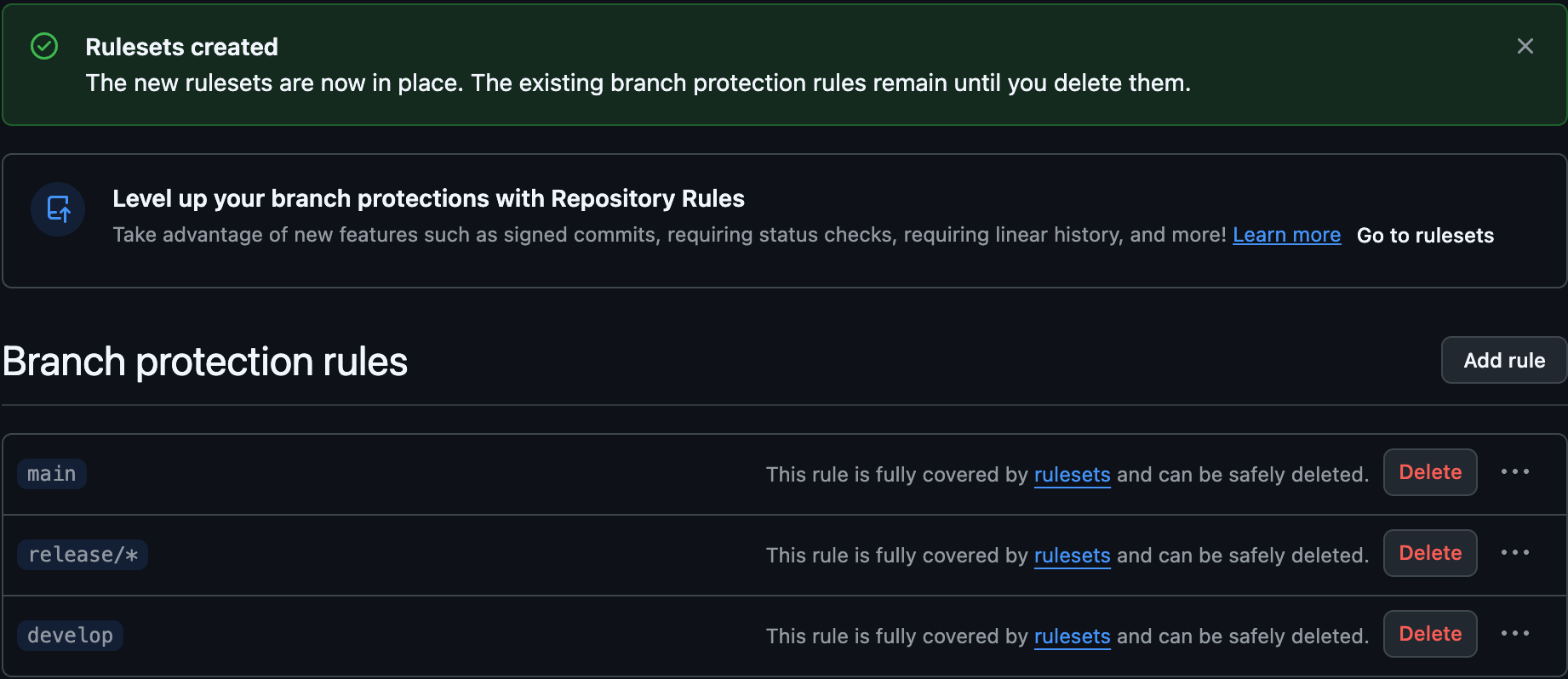Delete the main branch rule
1568x679 pixels.
[x=1430, y=472]
